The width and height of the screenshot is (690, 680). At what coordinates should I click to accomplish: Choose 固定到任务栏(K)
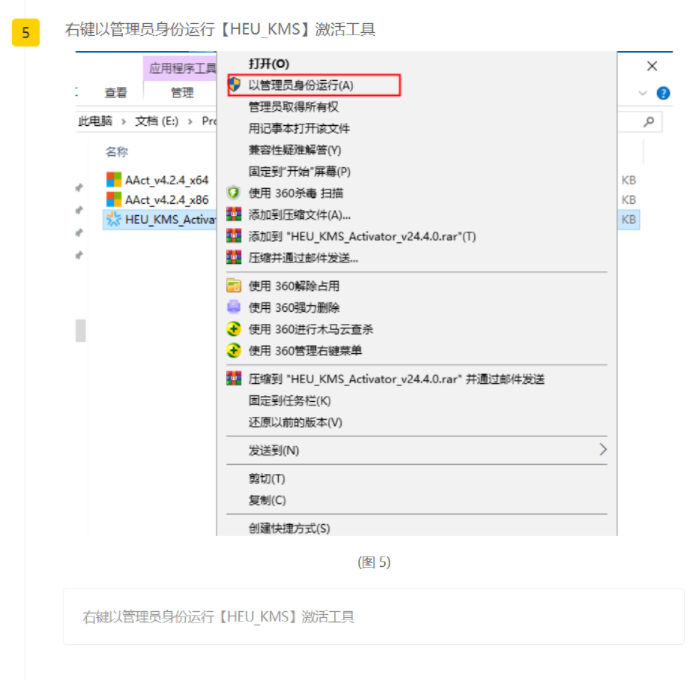pyautogui.click(x=290, y=401)
